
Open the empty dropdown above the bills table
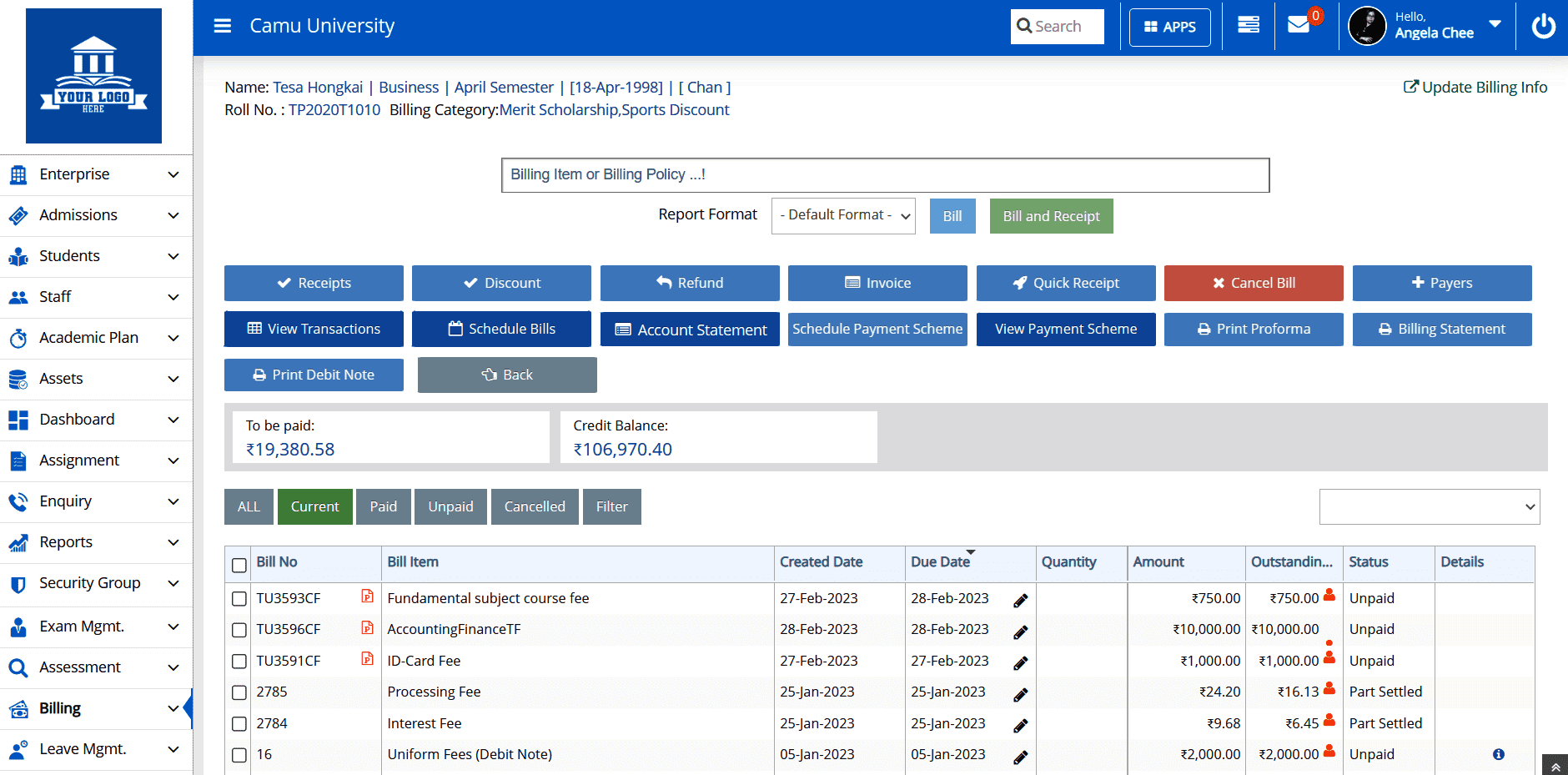click(x=1429, y=507)
